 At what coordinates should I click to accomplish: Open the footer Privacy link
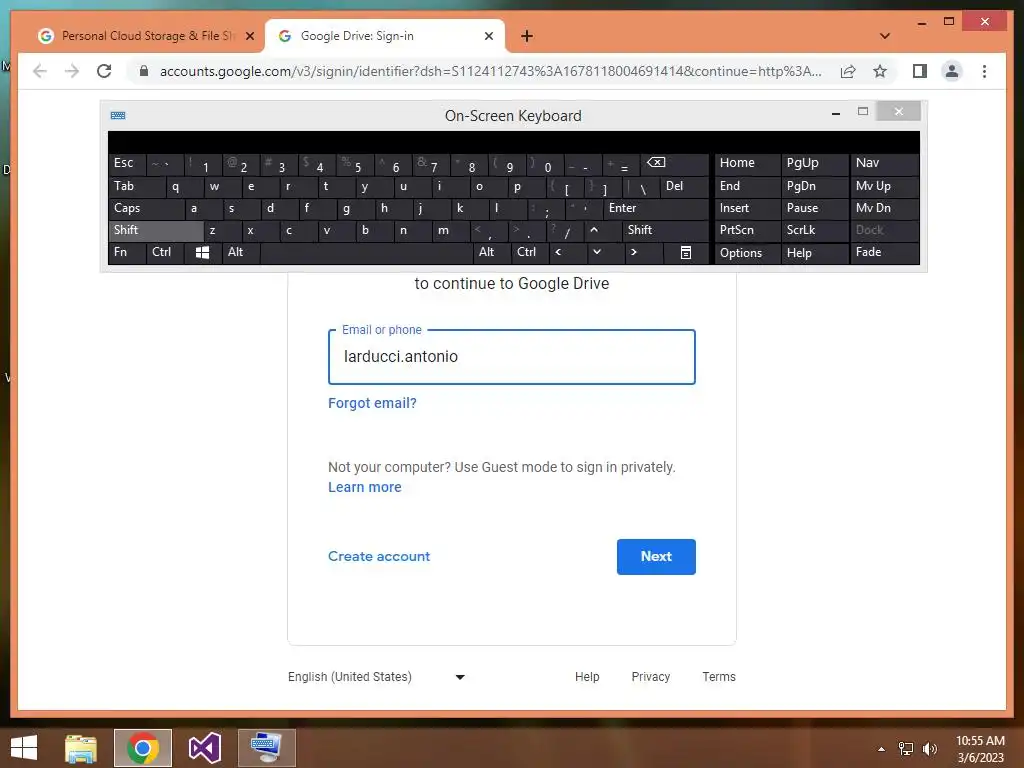coord(650,677)
